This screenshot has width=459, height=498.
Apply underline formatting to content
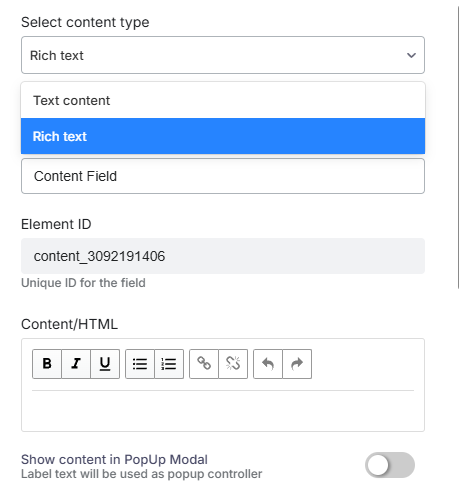pyautogui.click(x=105, y=364)
